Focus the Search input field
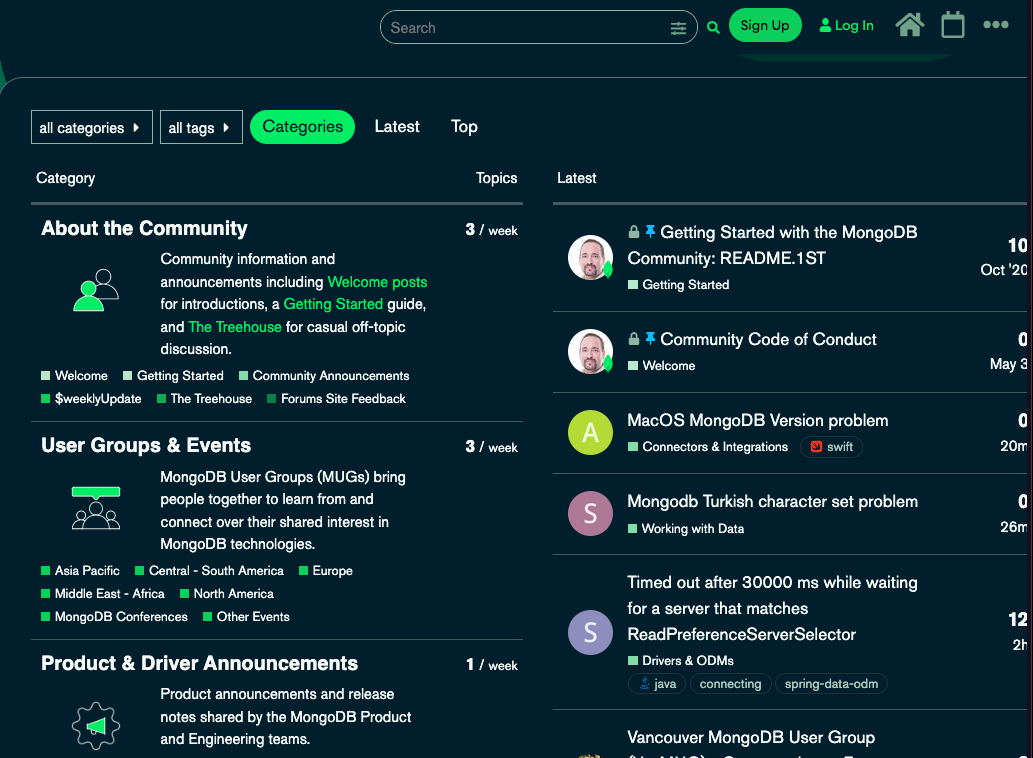 click(527, 28)
